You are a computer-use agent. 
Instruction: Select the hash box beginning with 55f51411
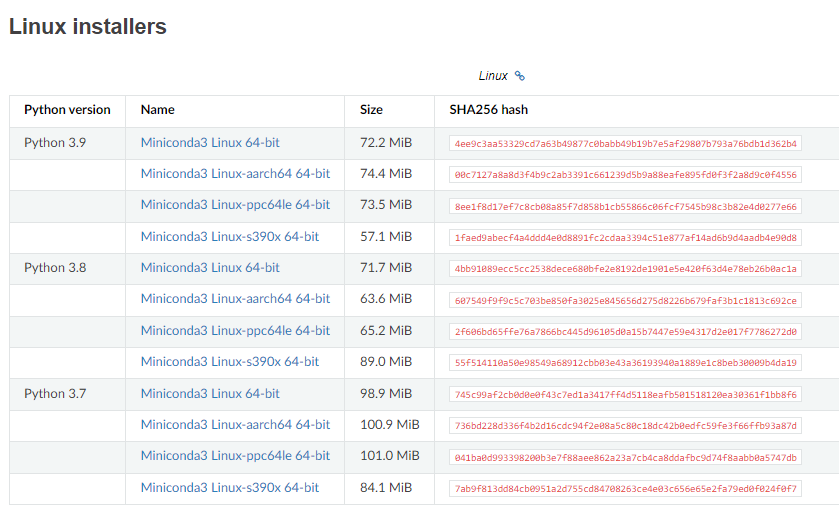[x=626, y=363]
